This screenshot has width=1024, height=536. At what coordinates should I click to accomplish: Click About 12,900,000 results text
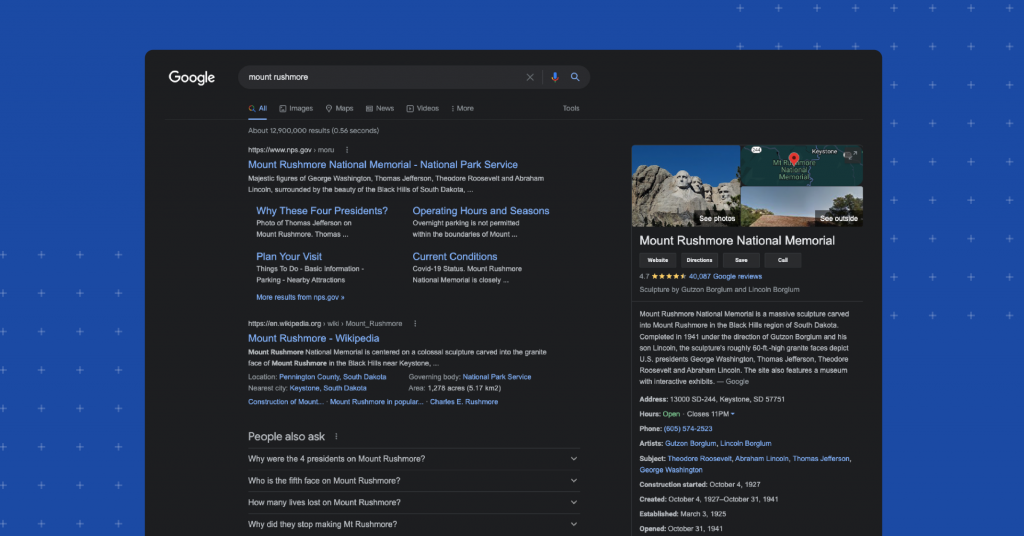click(313, 131)
